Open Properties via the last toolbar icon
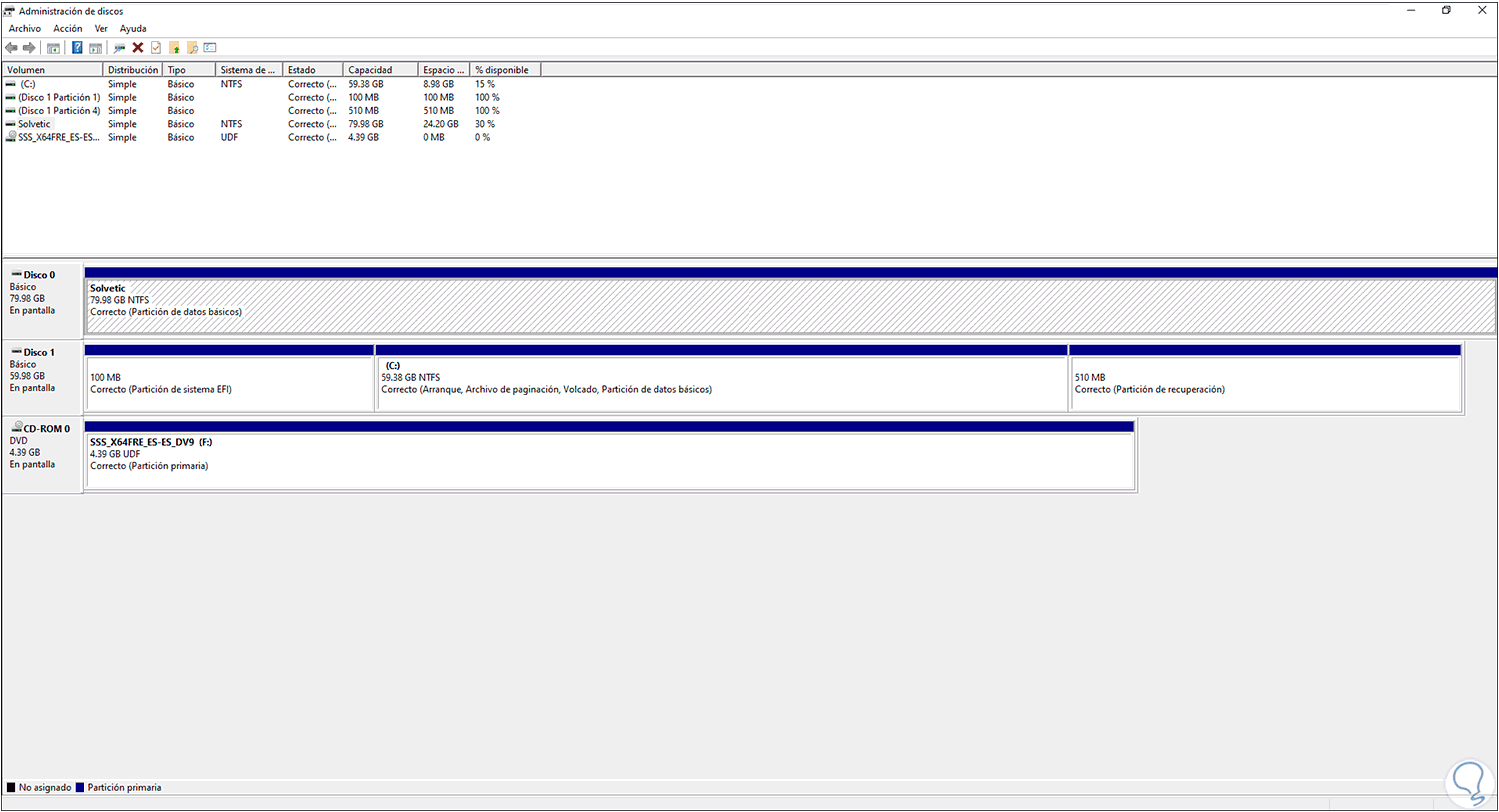1499x812 pixels. tap(210, 47)
